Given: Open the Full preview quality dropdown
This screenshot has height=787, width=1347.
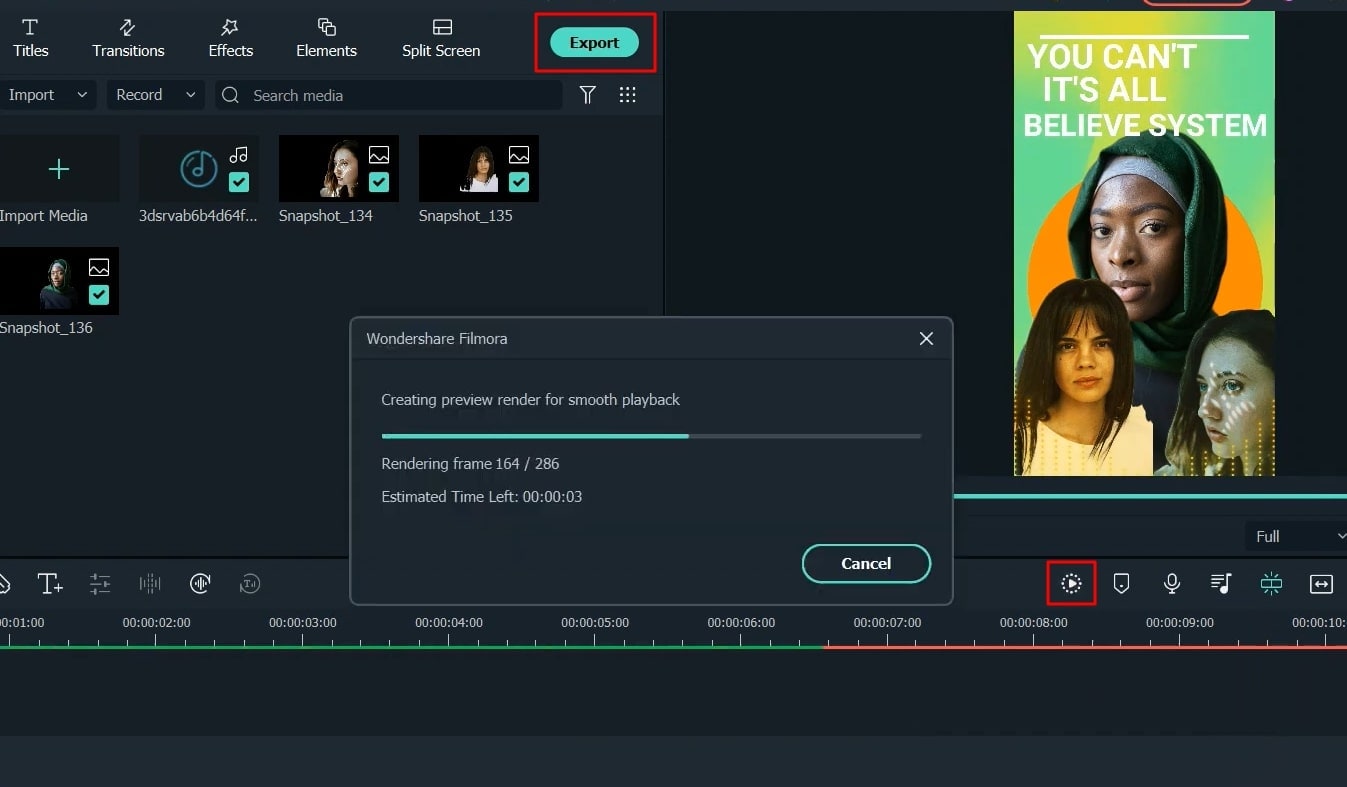Looking at the screenshot, I should tap(1297, 536).
